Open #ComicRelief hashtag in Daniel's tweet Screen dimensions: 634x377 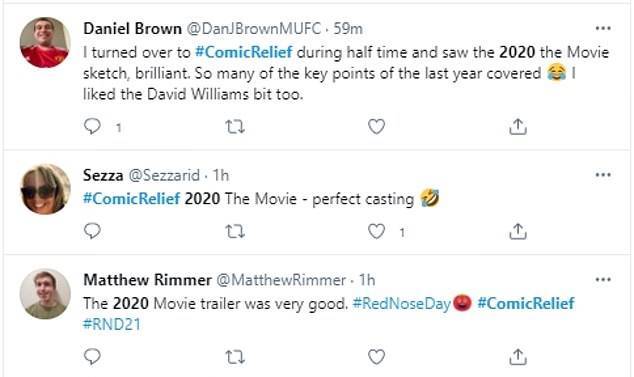coord(243,52)
